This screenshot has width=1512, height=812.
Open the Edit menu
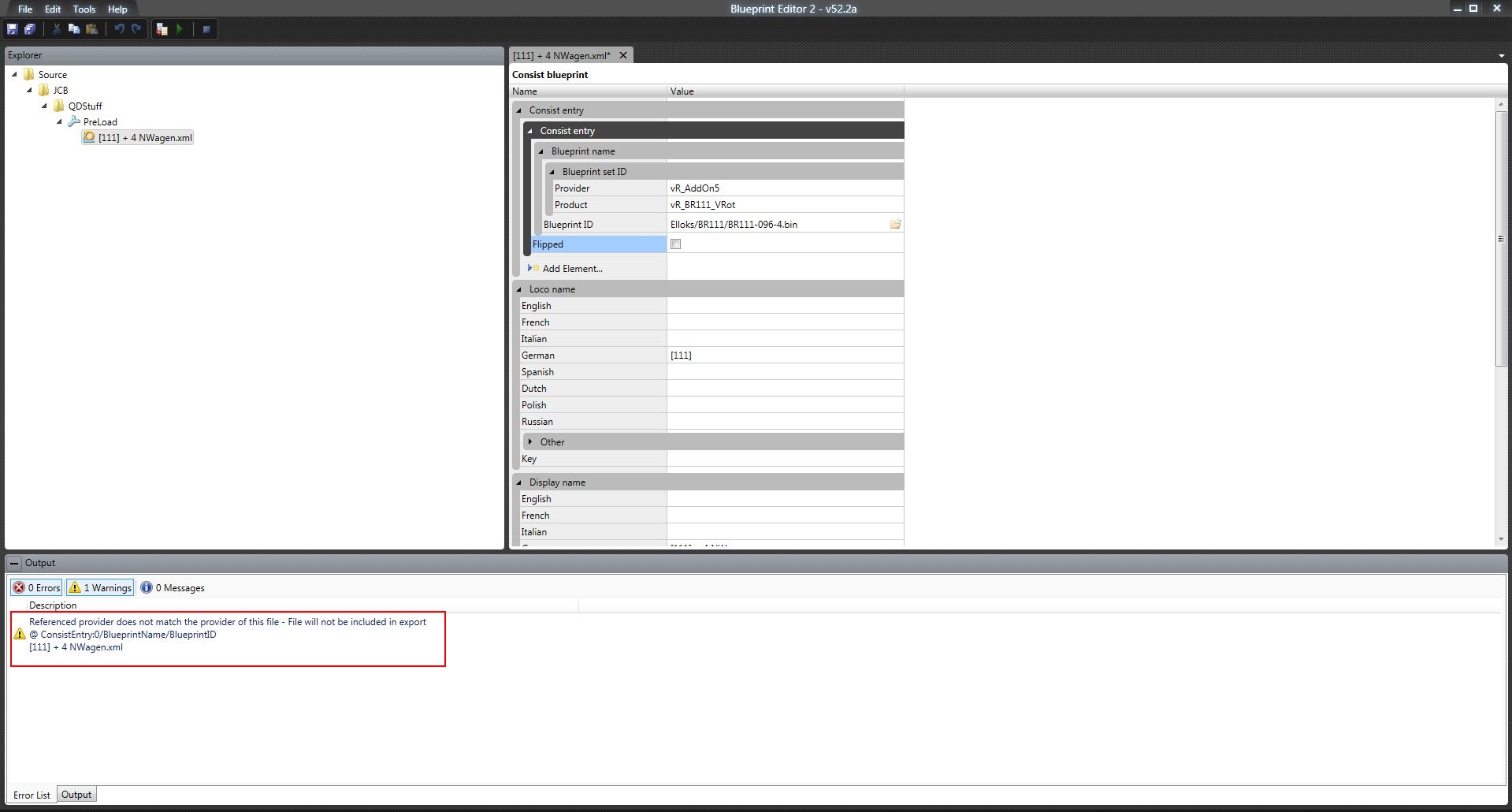pyautogui.click(x=53, y=9)
